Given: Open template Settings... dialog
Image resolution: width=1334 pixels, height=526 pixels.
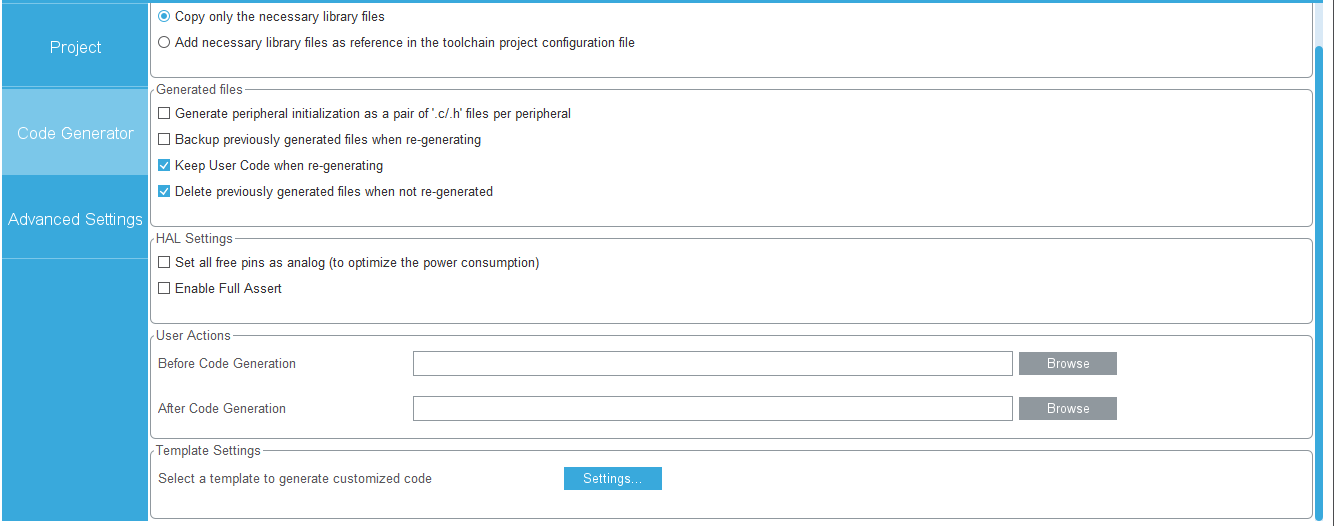Looking at the screenshot, I should (613, 479).
